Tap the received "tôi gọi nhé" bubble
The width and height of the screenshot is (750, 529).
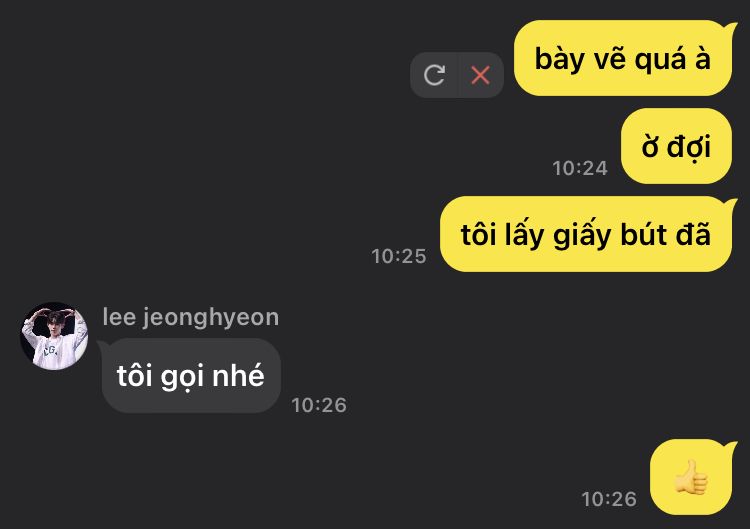coord(190,376)
